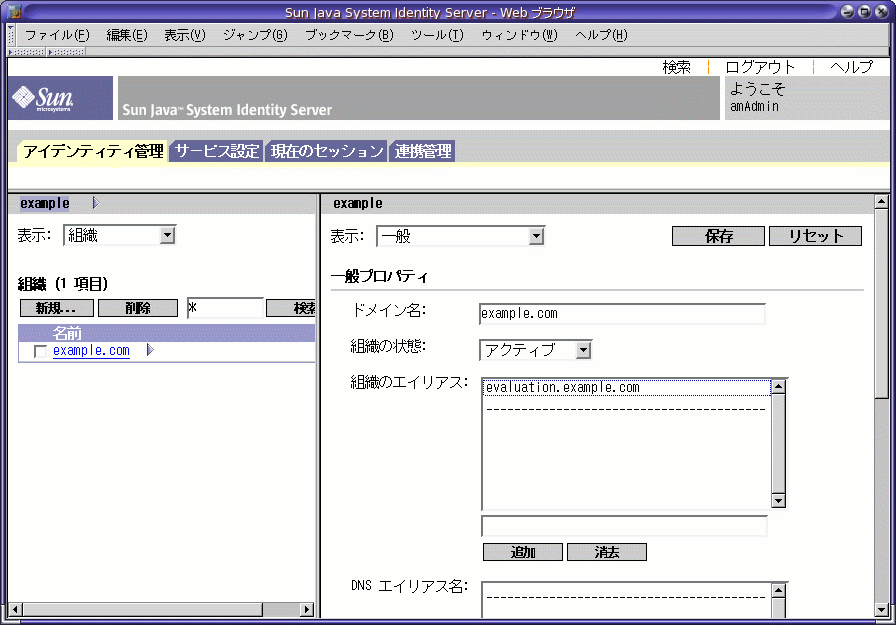Open the ジャンプ(G) menu
This screenshot has width=896, height=625.
255,35
